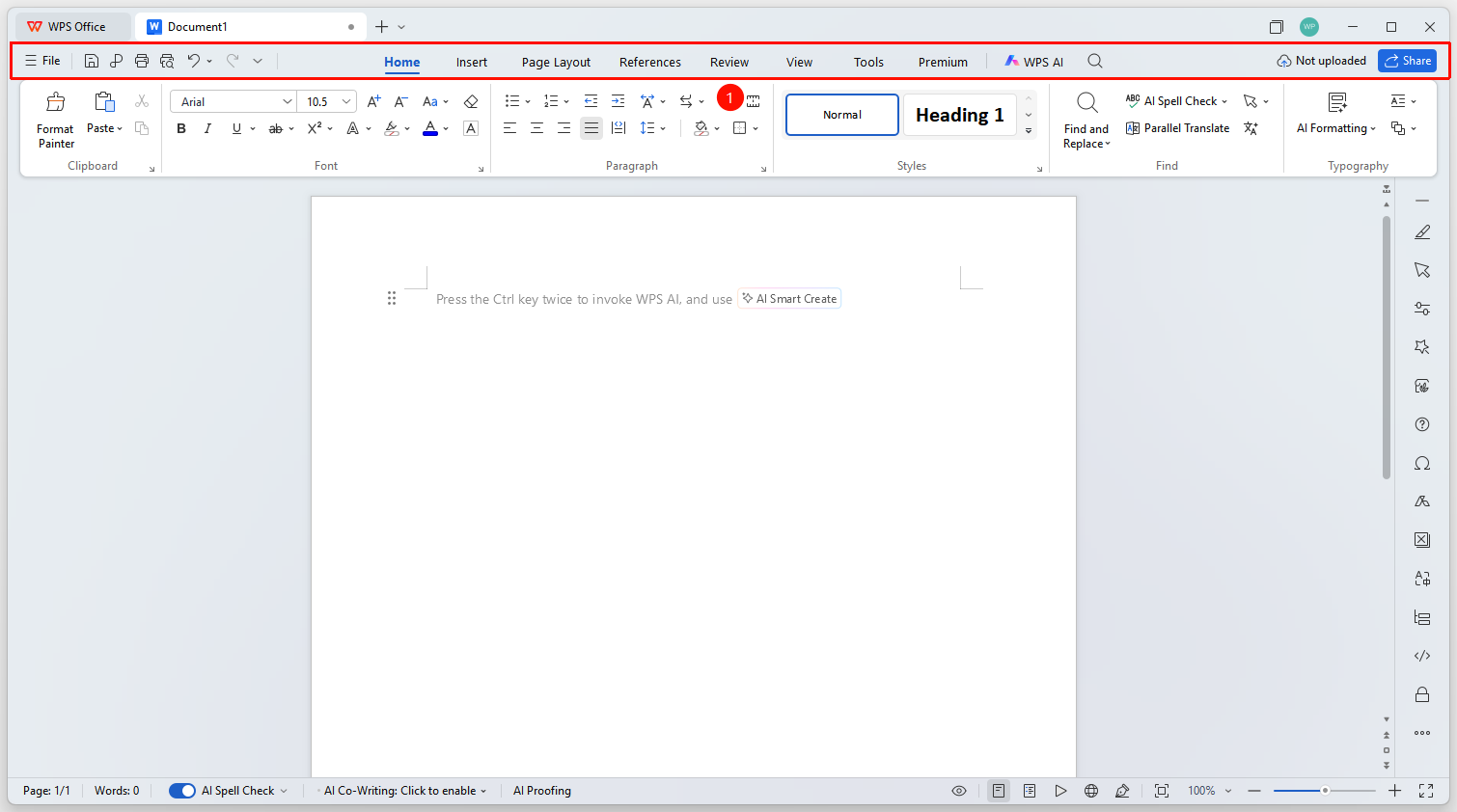Select the Heading 1 style
Viewport: 1457px width, 812px height.
click(959, 115)
